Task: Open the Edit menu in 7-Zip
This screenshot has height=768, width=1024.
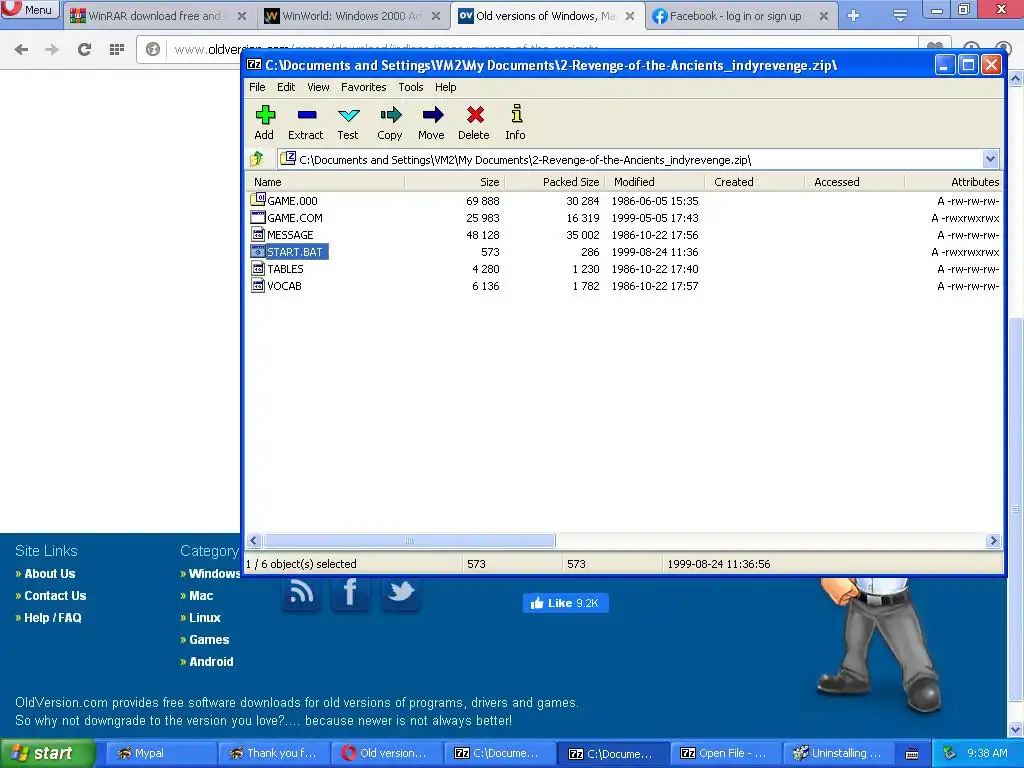Action: click(x=286, y=87)
